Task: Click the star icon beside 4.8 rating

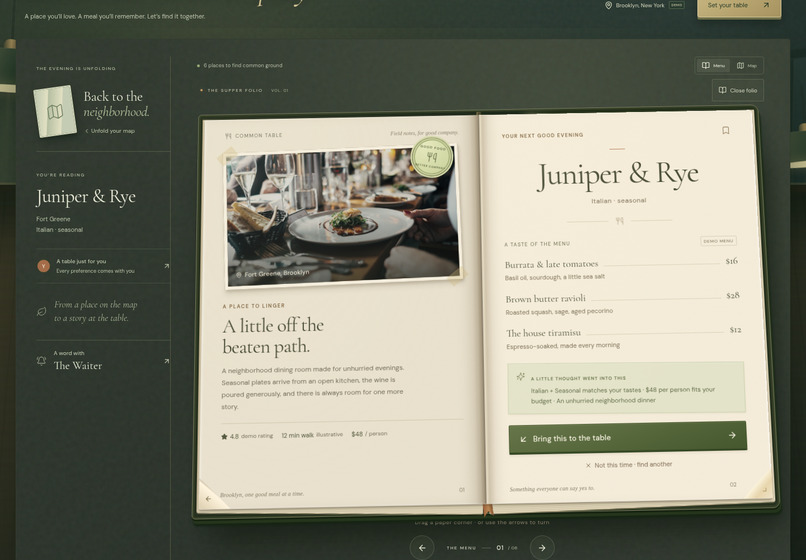Action: tap(224, 437)
